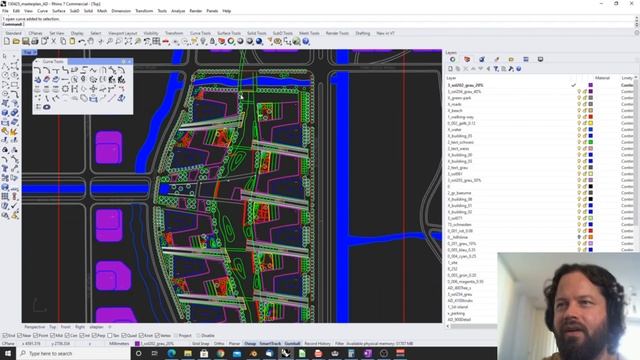
Task: Change color swatch of 2_text_schwarz layer
Action: tap(590, 142)
